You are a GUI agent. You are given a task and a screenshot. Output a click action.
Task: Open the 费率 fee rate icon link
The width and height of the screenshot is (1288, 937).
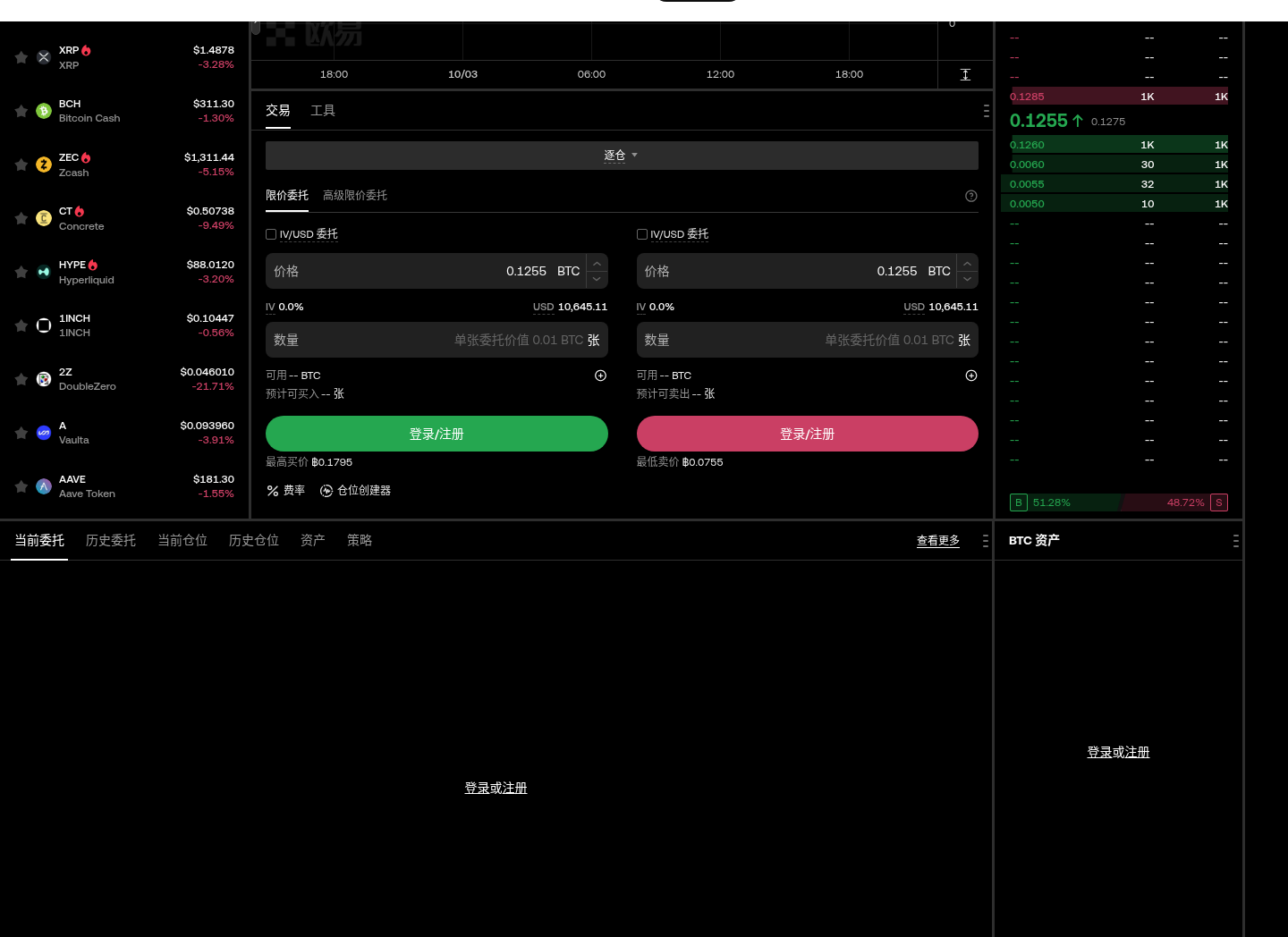click(x=286, y=491)
